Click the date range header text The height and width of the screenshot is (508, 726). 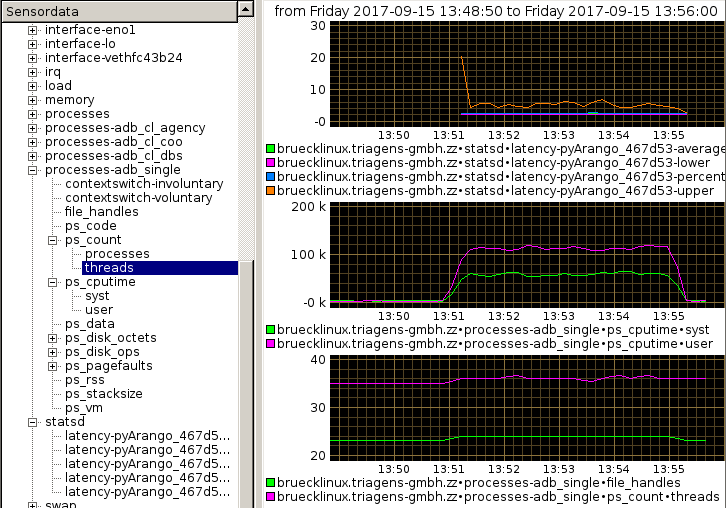[x=496, y=11]
